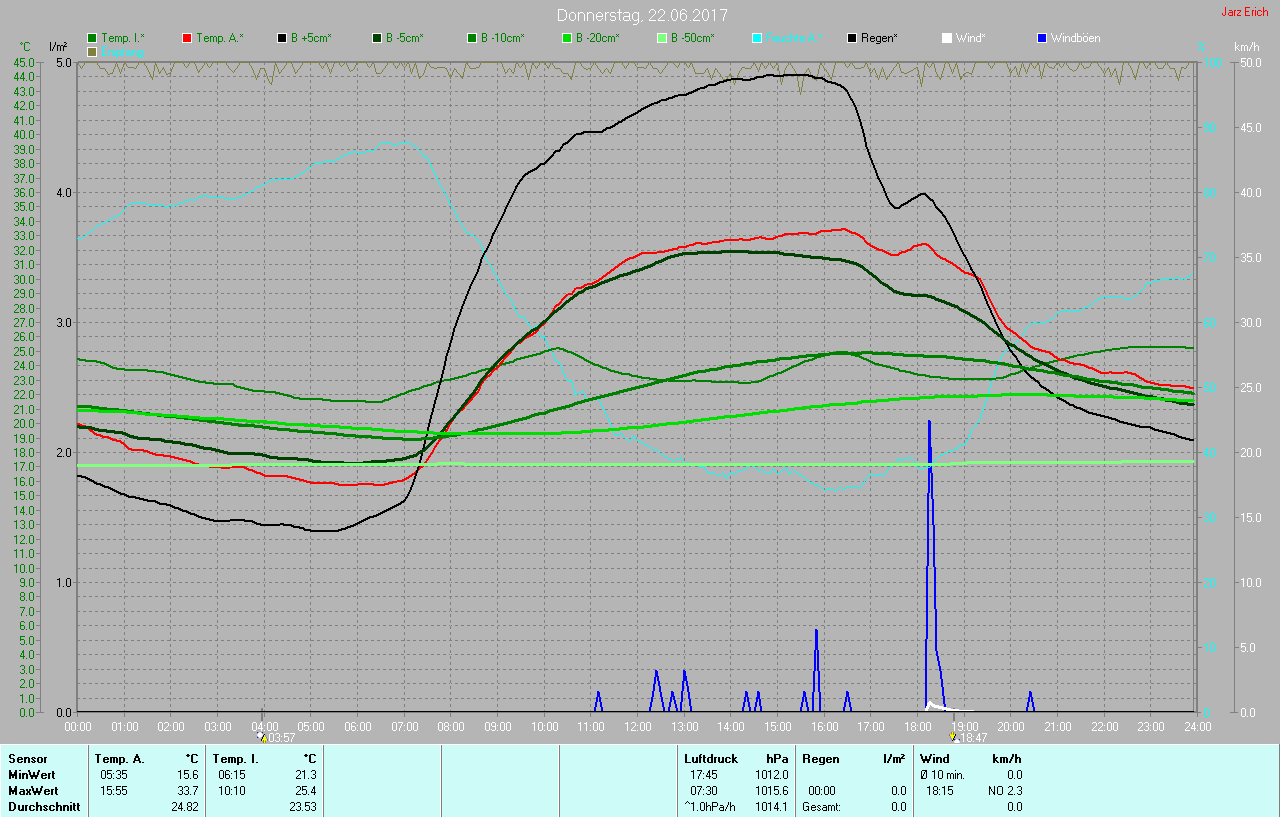Click the green Temp. I. legend square
1280x817 pixels.
tap(92, 38)
